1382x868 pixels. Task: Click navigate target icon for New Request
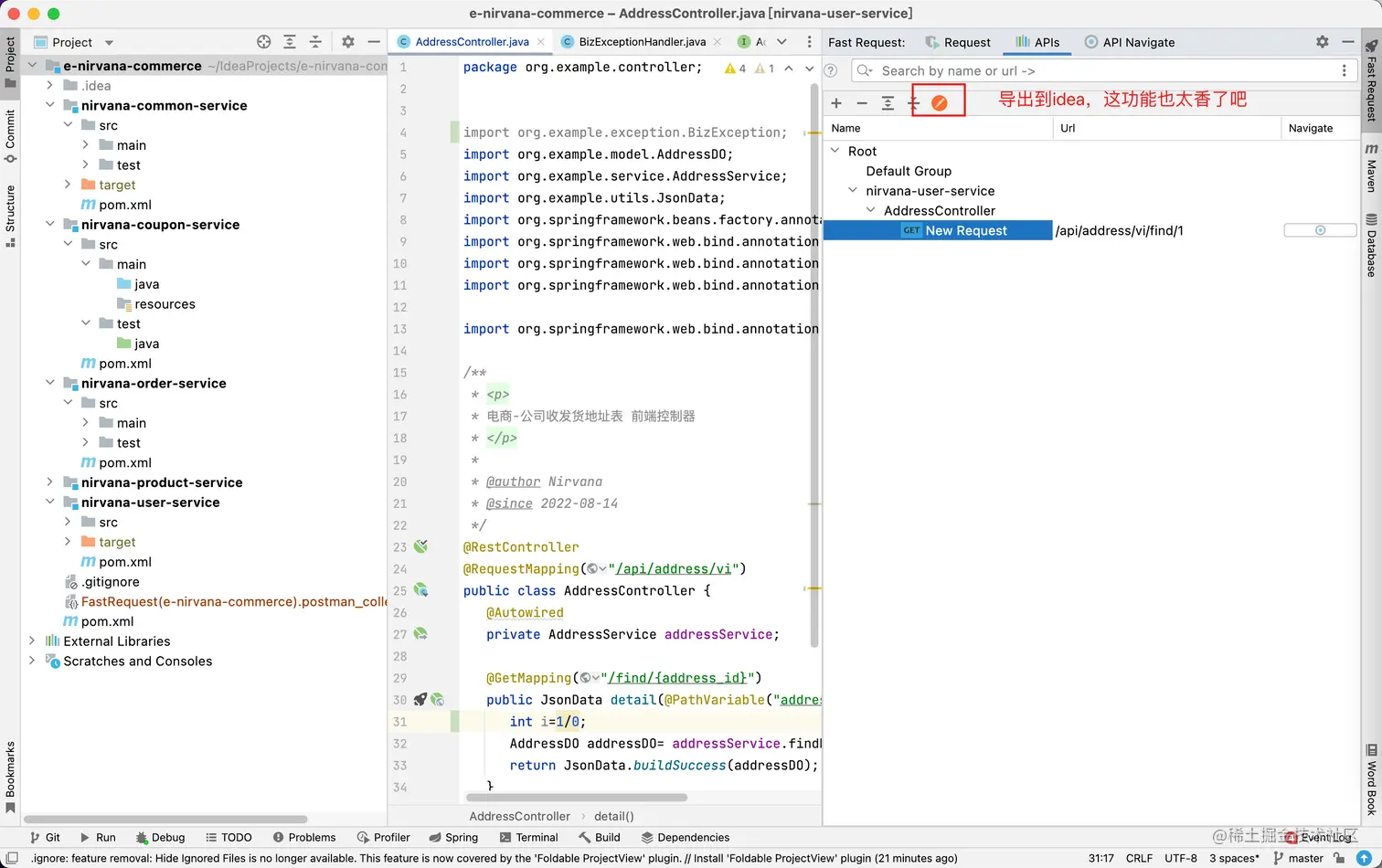[1320, 230]
